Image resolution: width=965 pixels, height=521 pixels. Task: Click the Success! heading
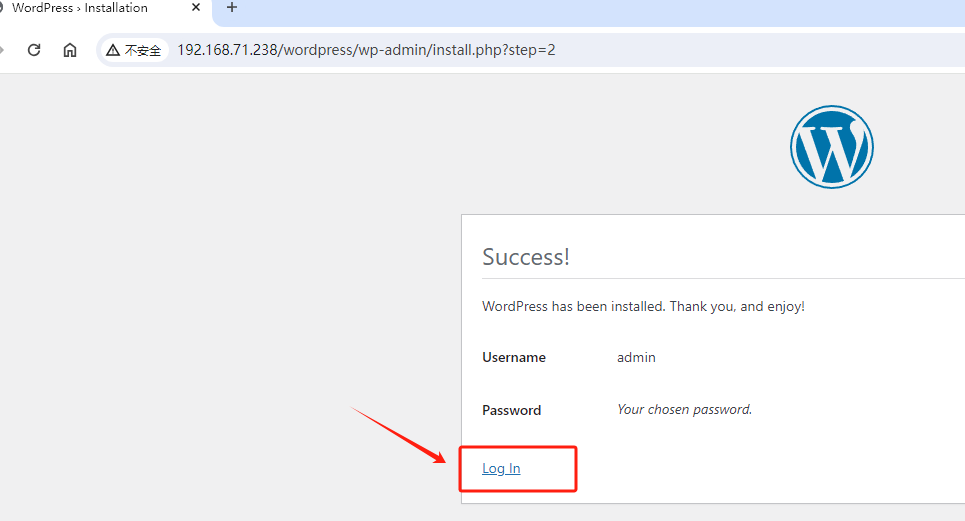(526, 257)
